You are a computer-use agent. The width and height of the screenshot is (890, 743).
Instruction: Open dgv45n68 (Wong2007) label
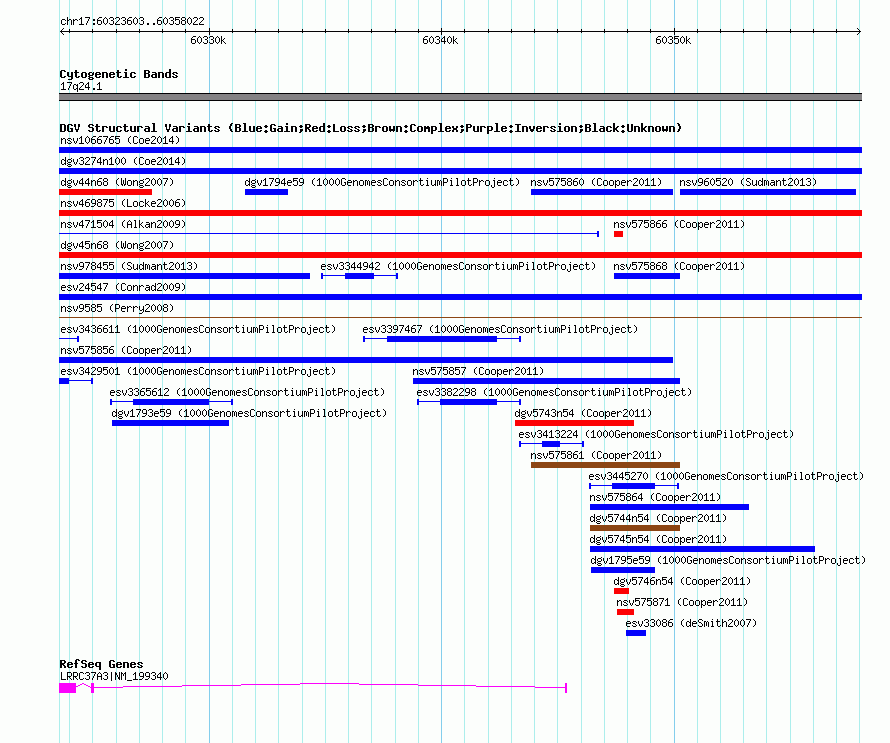click(x=117, y=245)
